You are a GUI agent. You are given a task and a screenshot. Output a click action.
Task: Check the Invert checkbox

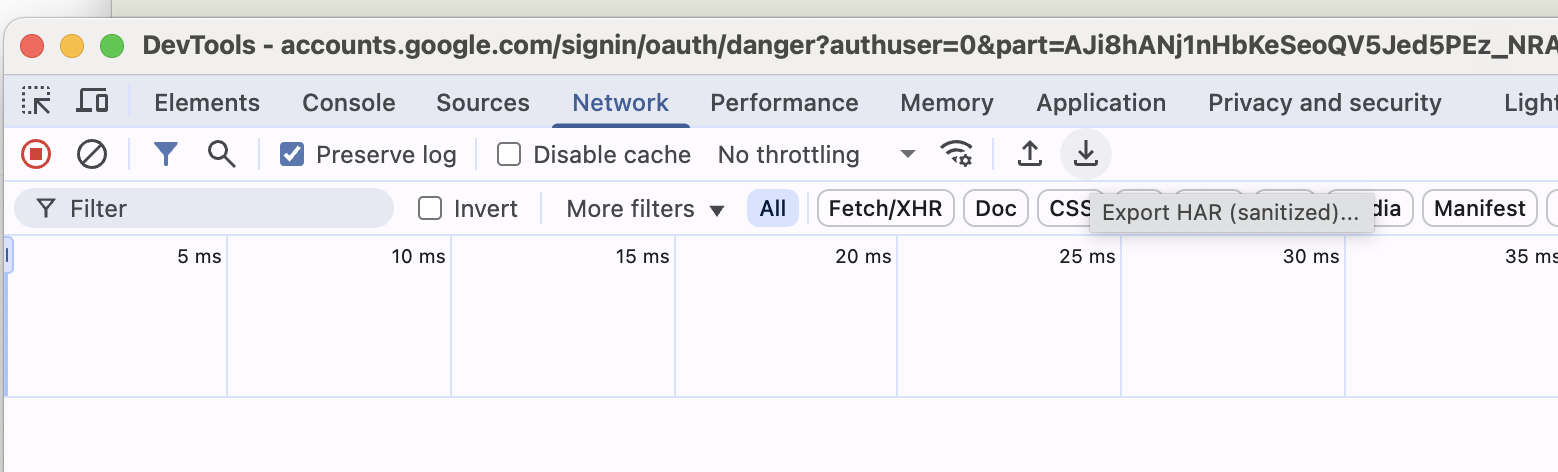point(430,208)
